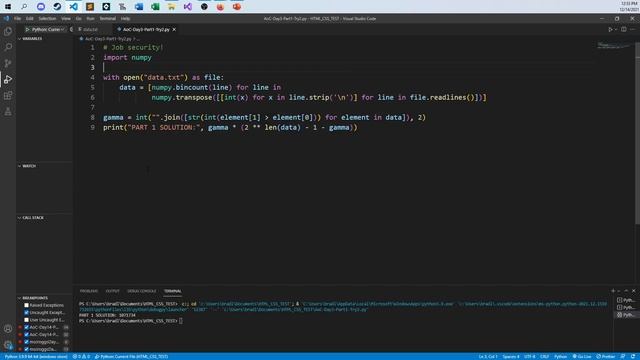Open Discord in the Windows taskbar

pyautogui.click(x=41, y=7)
